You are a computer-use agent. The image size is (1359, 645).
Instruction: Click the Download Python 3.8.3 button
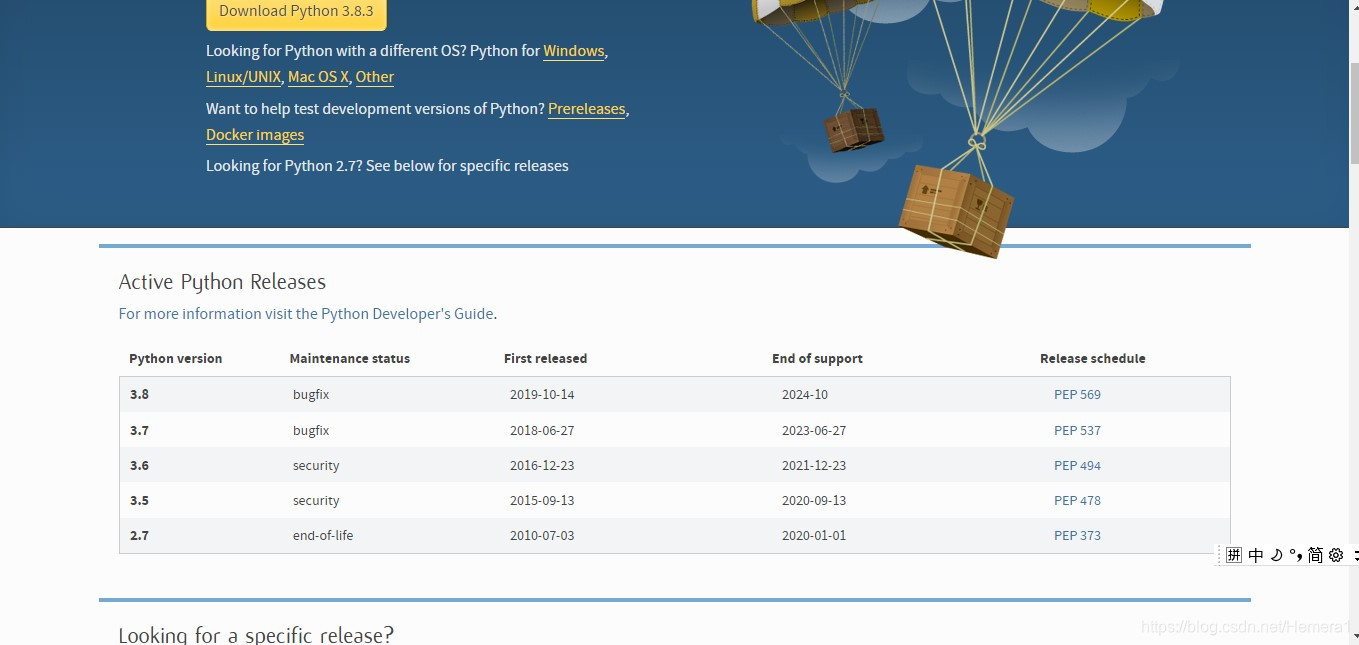[296, 12]
